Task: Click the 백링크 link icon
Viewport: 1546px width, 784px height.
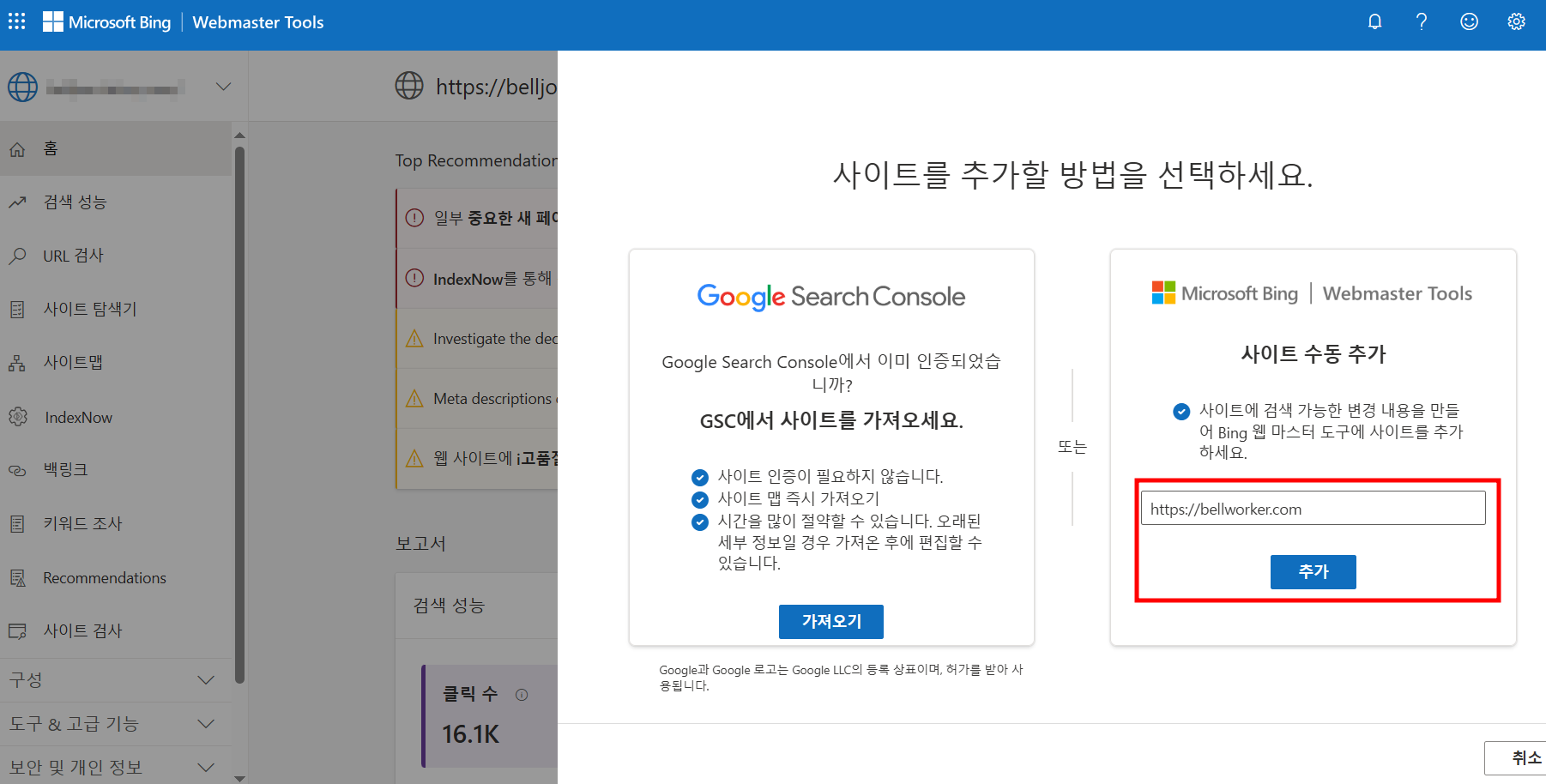Action: [x=17, y=470]
